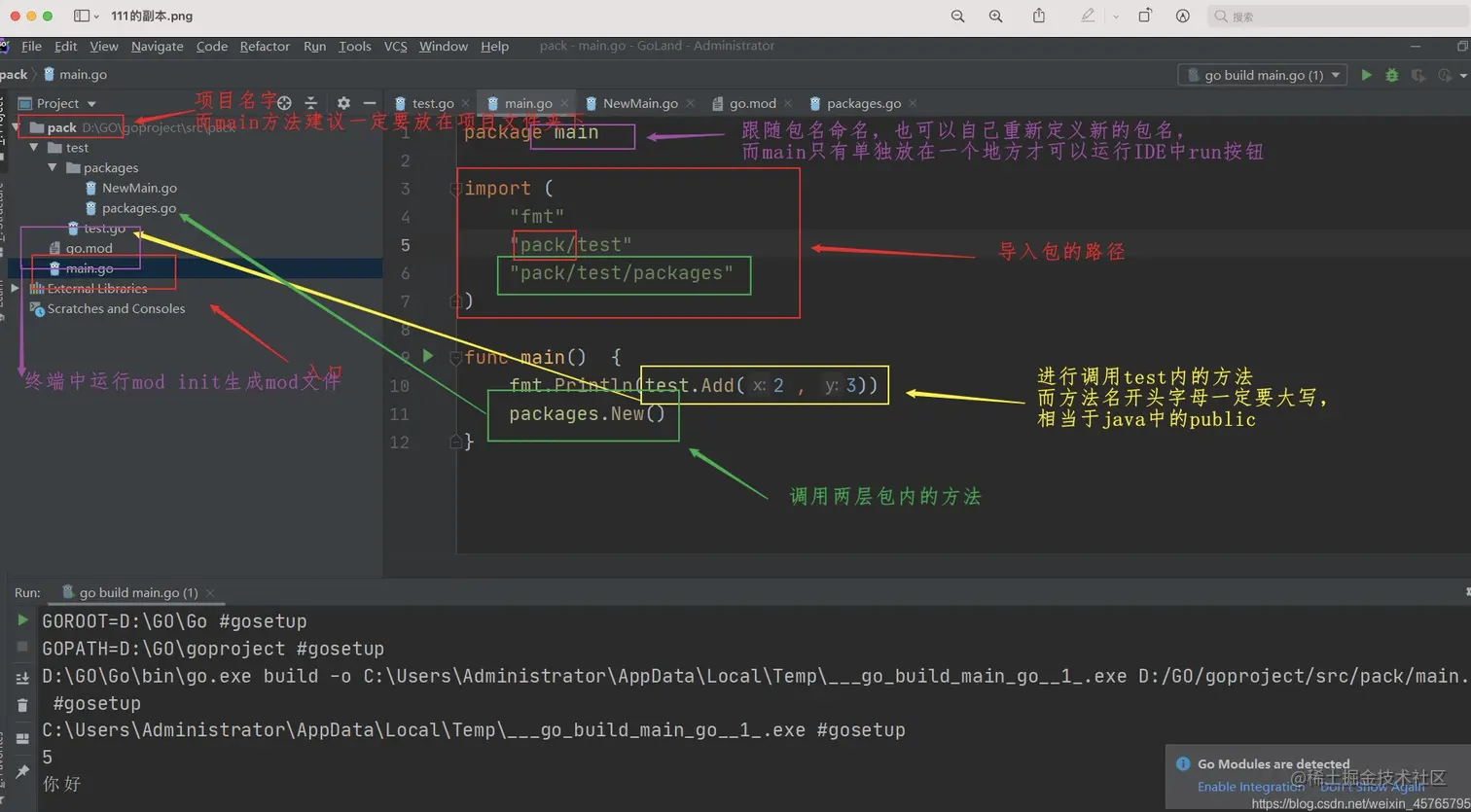The width and height of the screenshot is (1471, 812).
Task: Click the layout icon in the Run panel
Action: 22,740
